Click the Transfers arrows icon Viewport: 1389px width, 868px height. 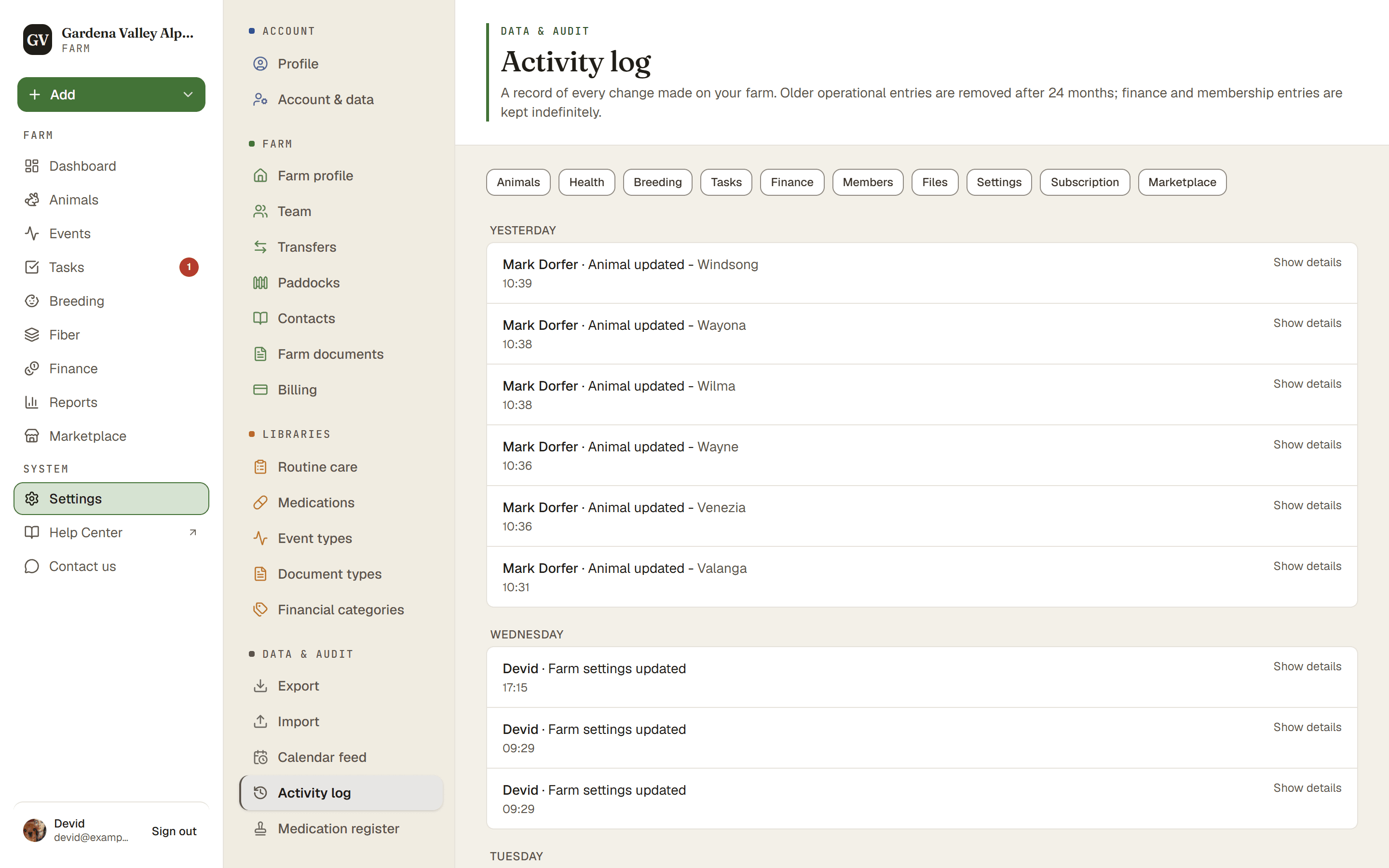click(x=260, y=247)
